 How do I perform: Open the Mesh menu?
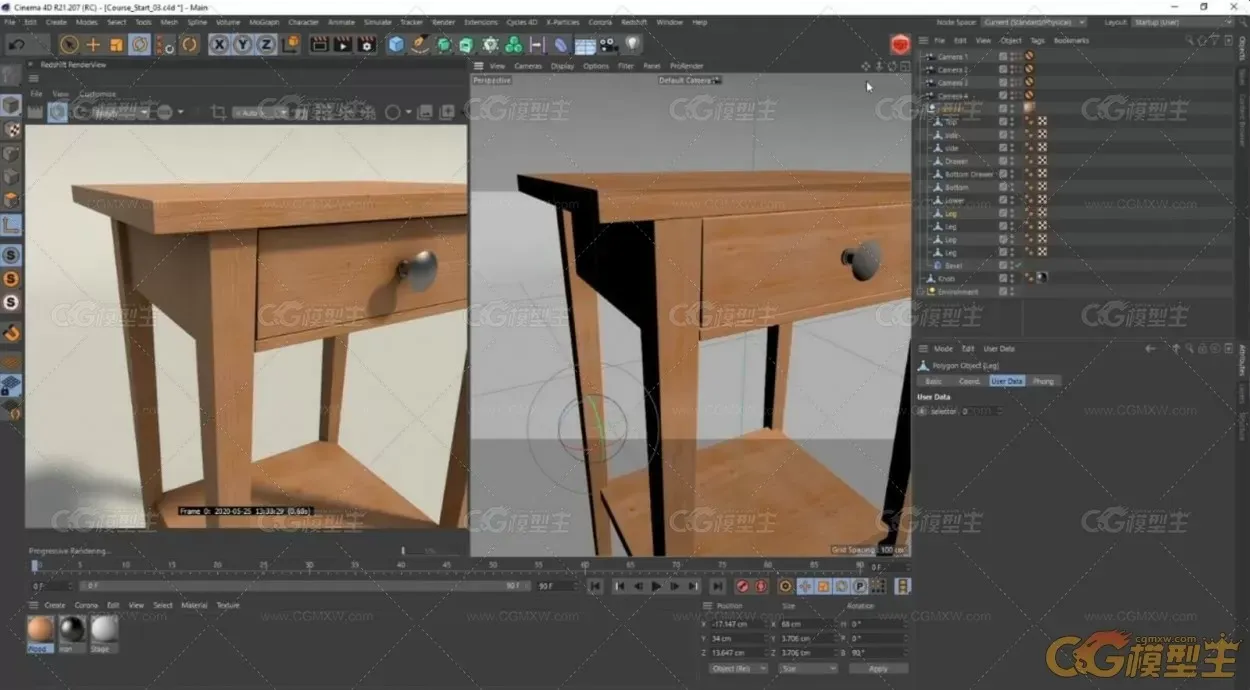(x=169, y=21)
